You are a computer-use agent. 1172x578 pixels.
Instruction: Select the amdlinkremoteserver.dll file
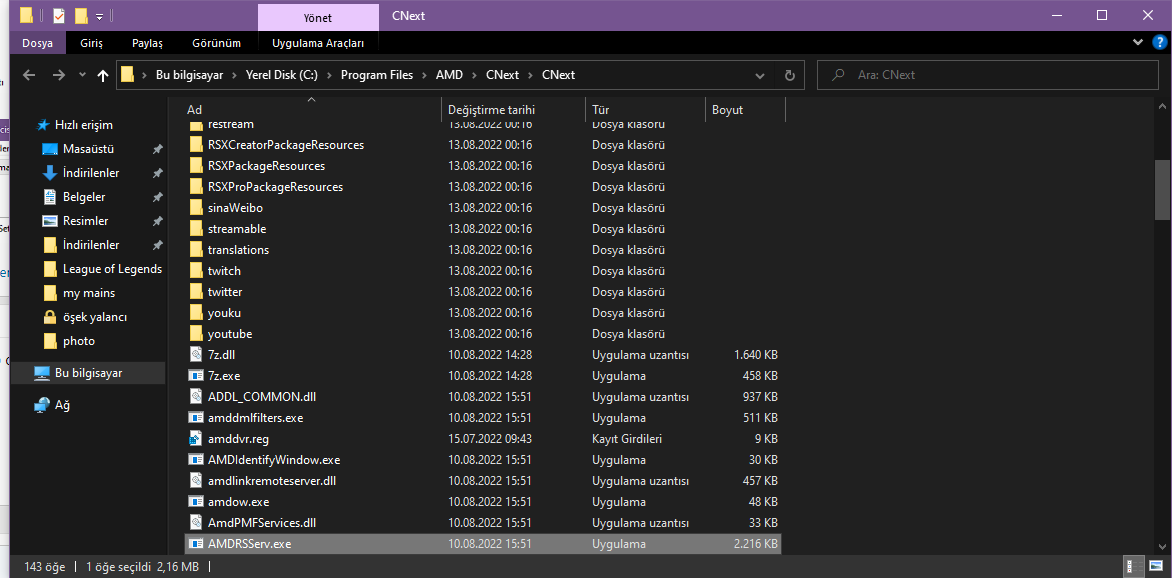click(482, 480)
